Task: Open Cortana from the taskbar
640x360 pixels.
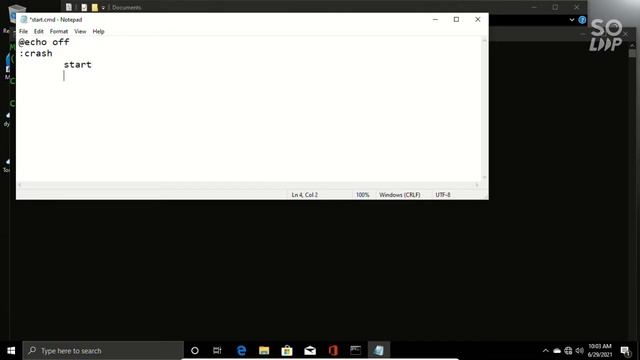Action: (x=195, y=351)
